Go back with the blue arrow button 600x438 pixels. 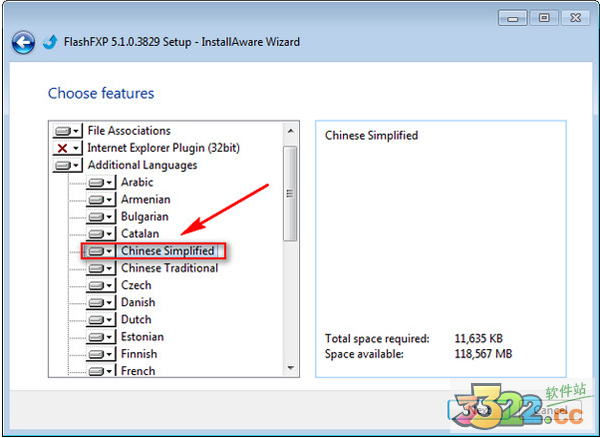click(x=23, y=42)
